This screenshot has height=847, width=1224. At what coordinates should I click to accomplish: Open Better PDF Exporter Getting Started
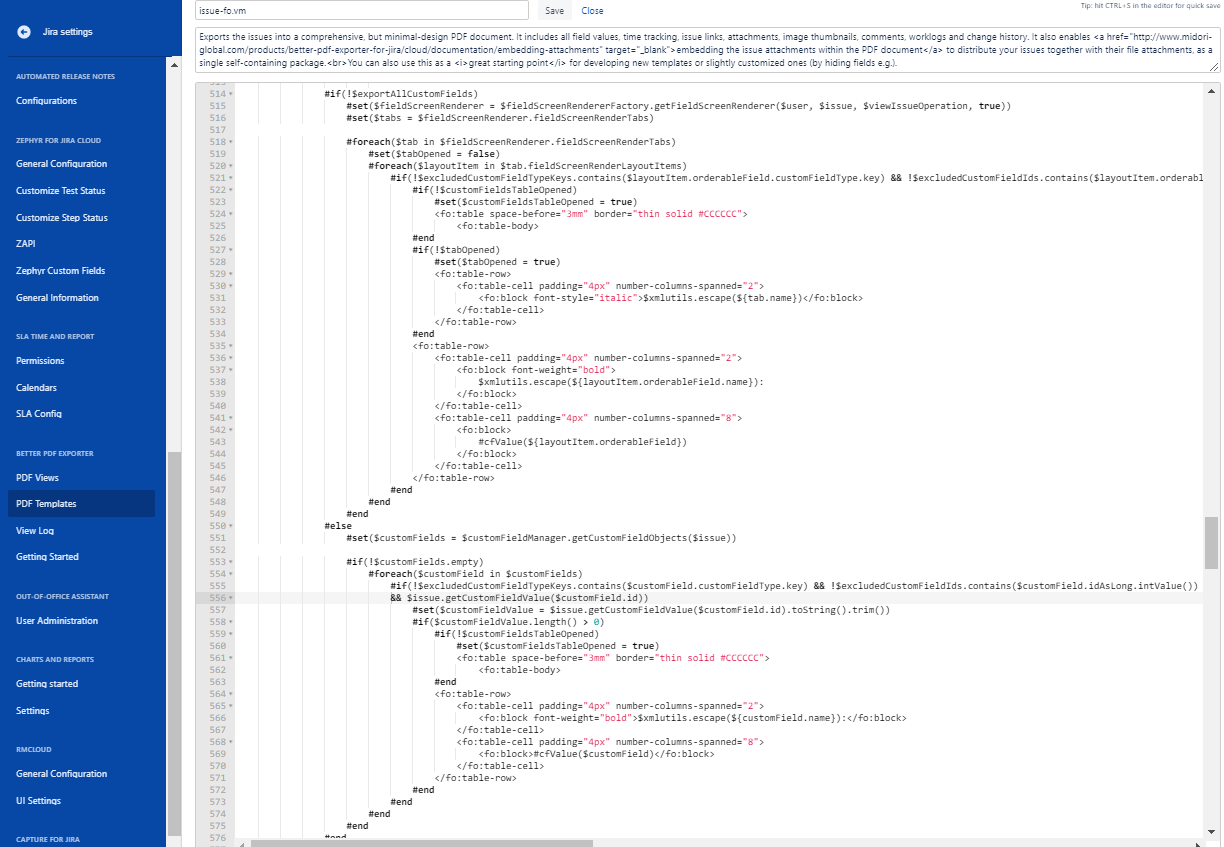click(47, 557)
